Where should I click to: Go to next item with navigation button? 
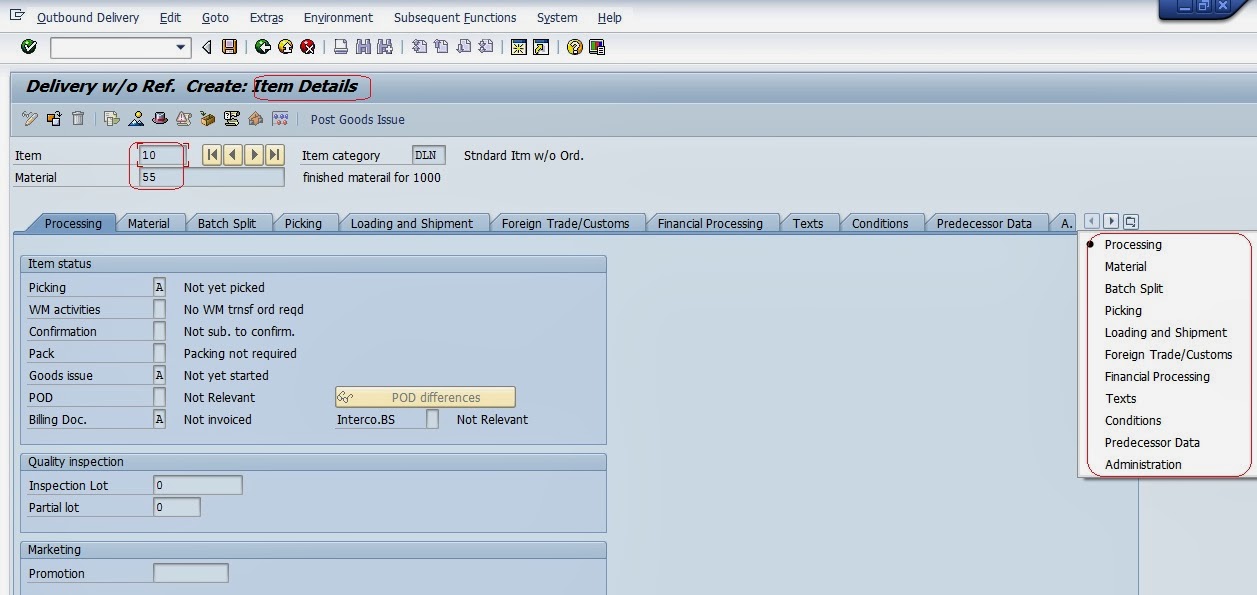click(254, 155)
